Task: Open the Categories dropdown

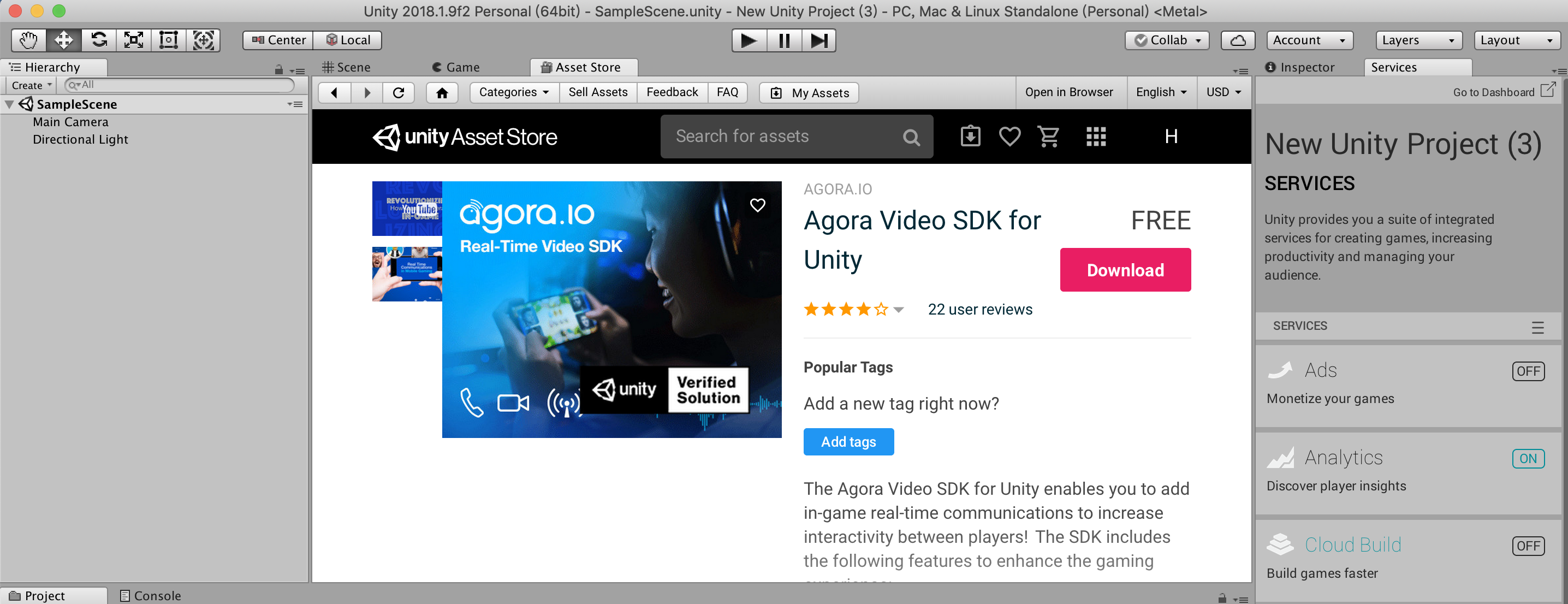Action: tap(514, 92)
